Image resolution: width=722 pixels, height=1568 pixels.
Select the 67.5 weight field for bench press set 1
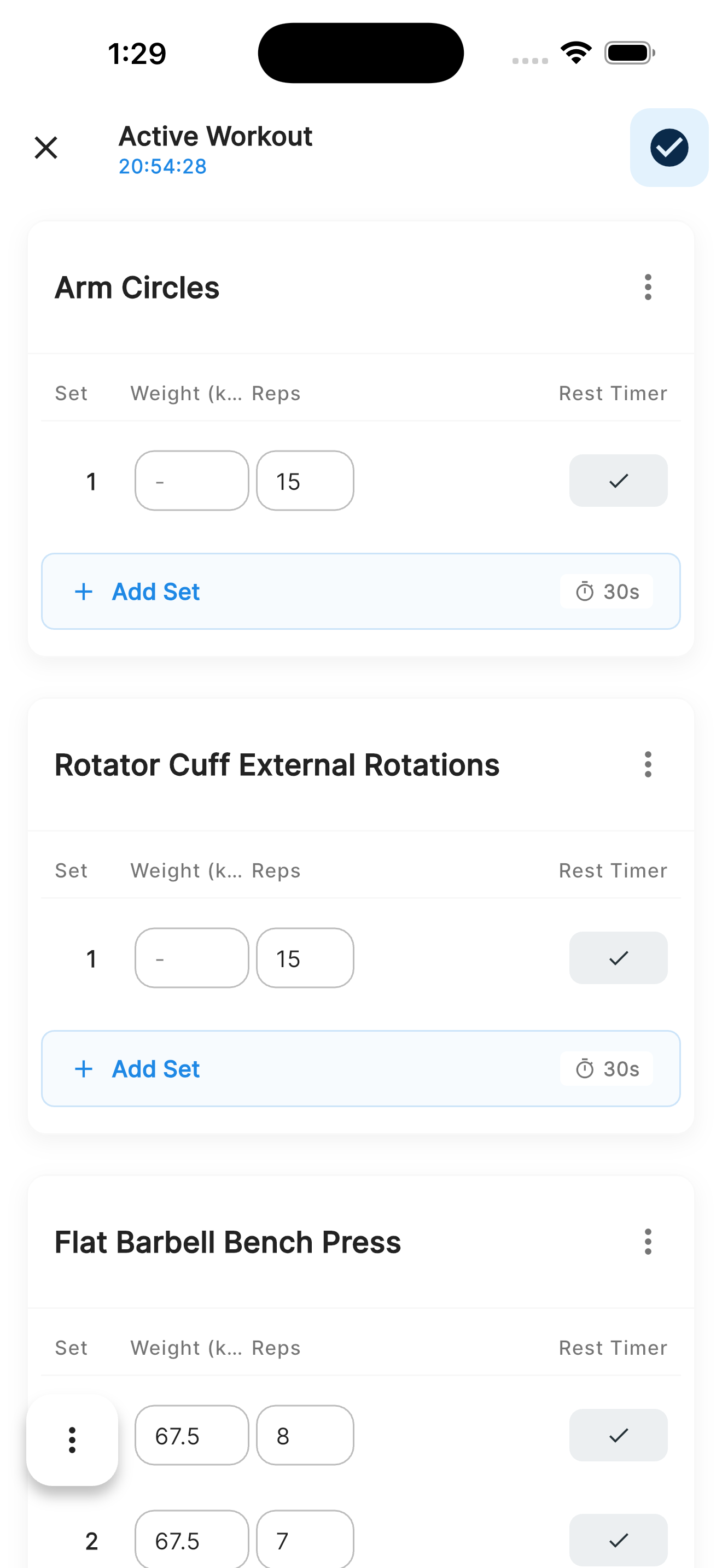pyautogui.click(x=191, y=1435)
